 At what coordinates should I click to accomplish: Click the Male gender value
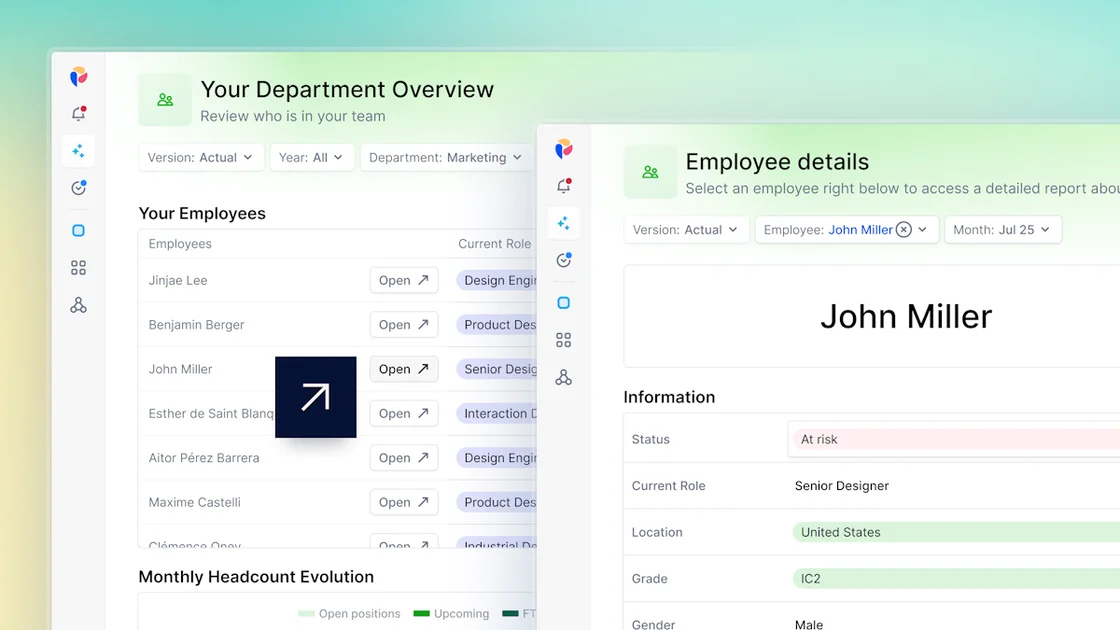[x=809, y=624]
